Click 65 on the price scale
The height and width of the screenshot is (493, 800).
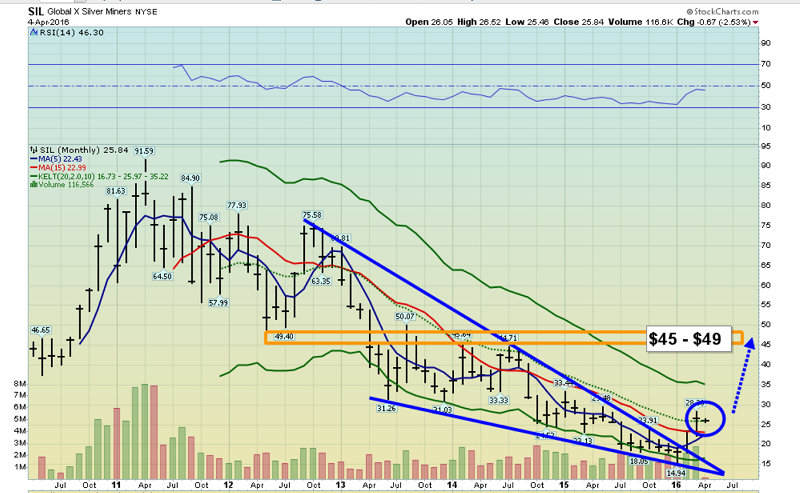(766, 265)
